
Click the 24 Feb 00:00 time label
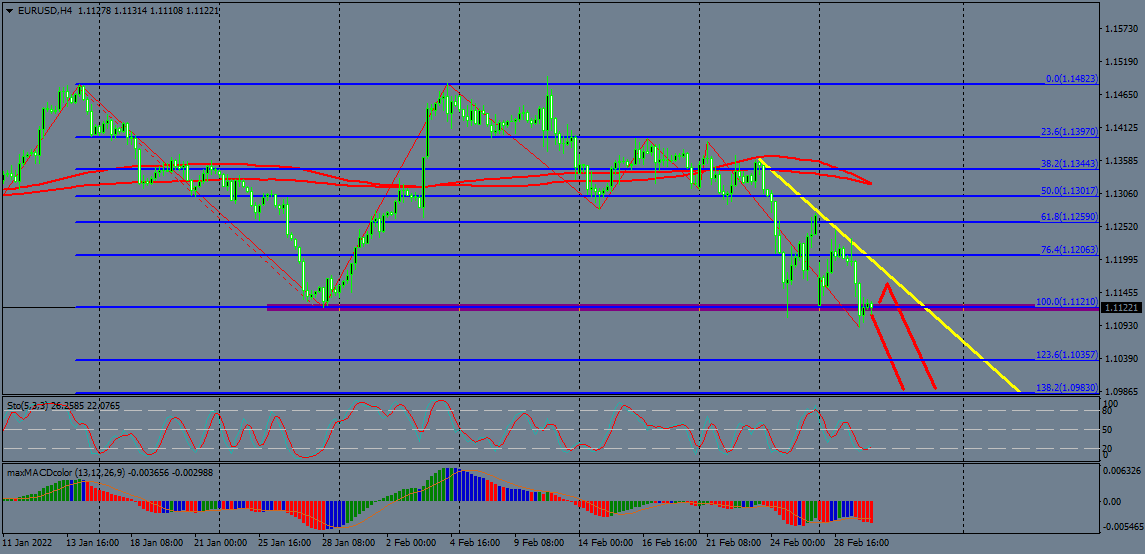795,543
